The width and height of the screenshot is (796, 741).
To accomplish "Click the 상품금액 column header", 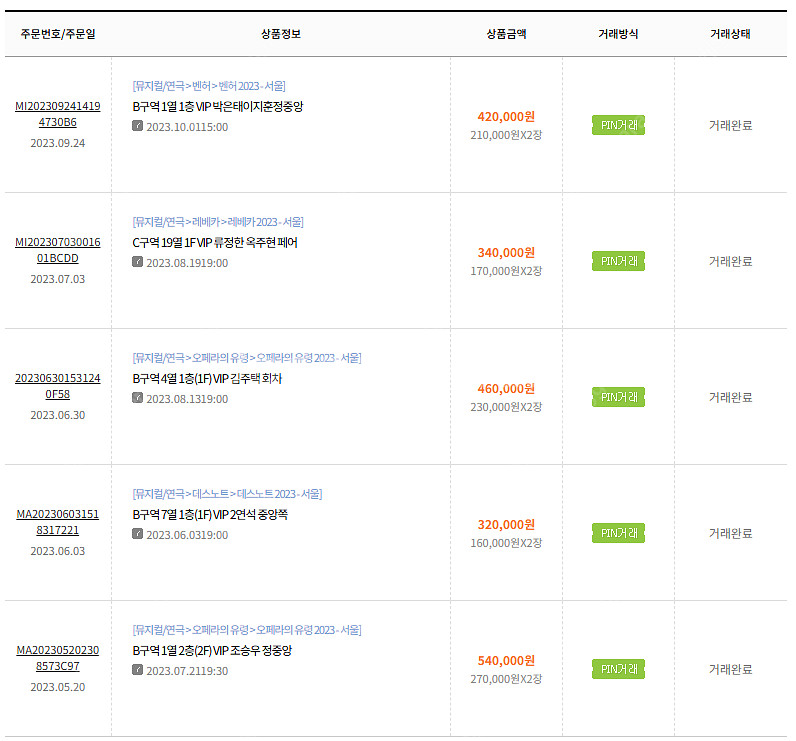I will 506,34.
